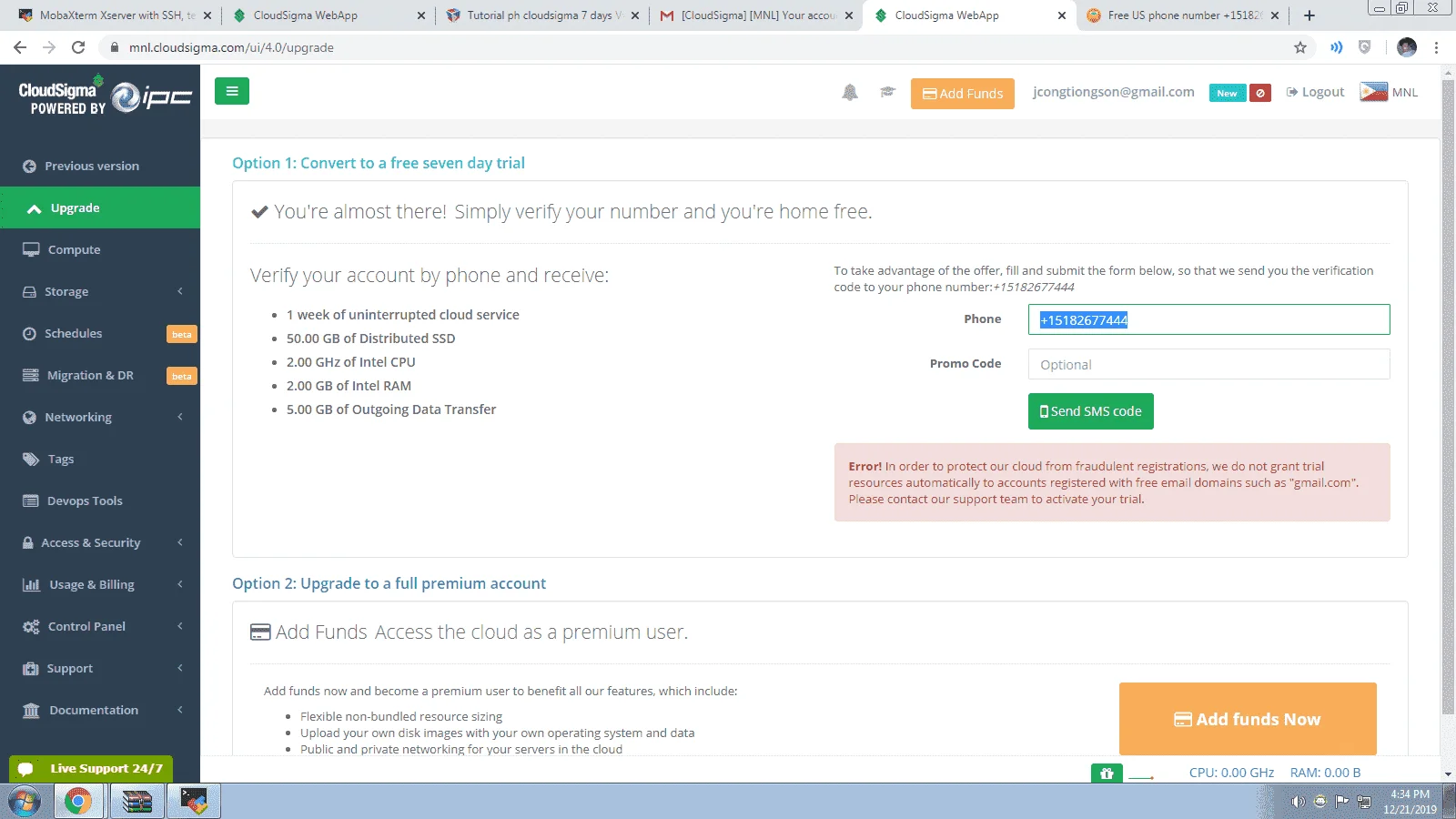Expand the Storage sidebar menu
Viewport: 1456px width, 819px height.
pyautogui.click(x=100, y=291)
